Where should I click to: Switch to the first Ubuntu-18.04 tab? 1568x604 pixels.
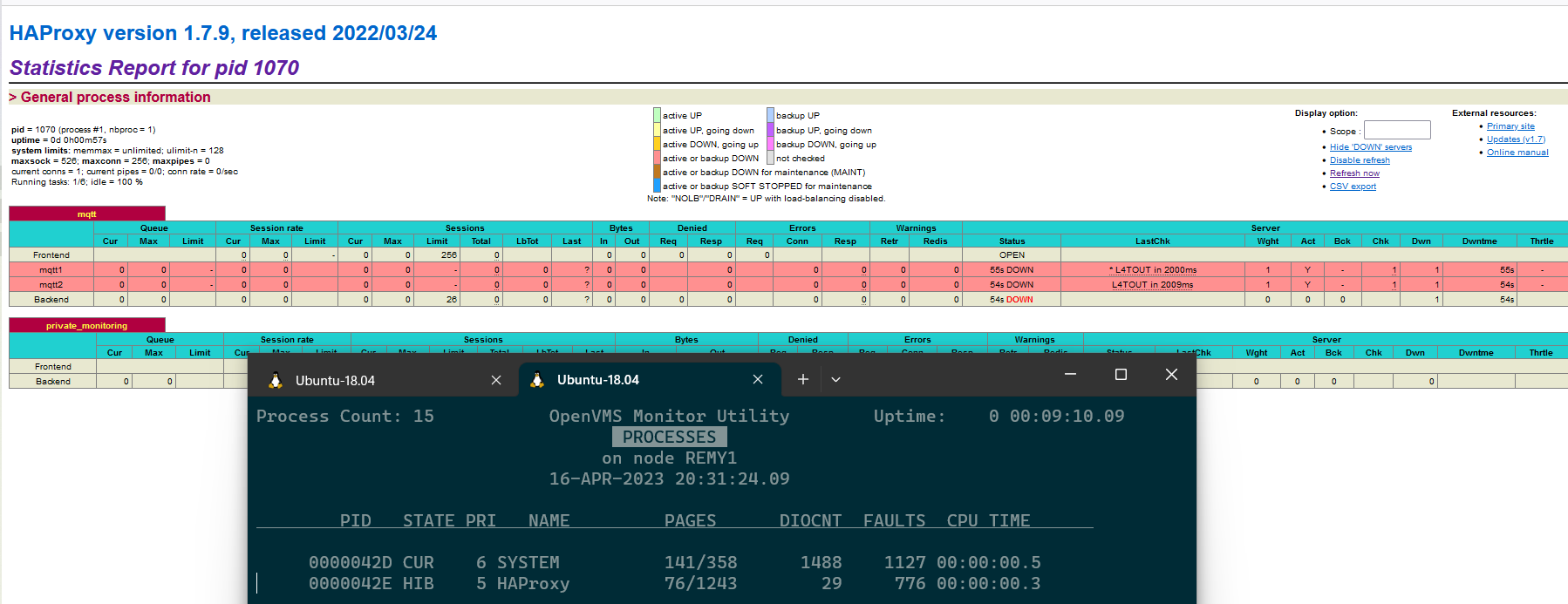tap(384, 380)
